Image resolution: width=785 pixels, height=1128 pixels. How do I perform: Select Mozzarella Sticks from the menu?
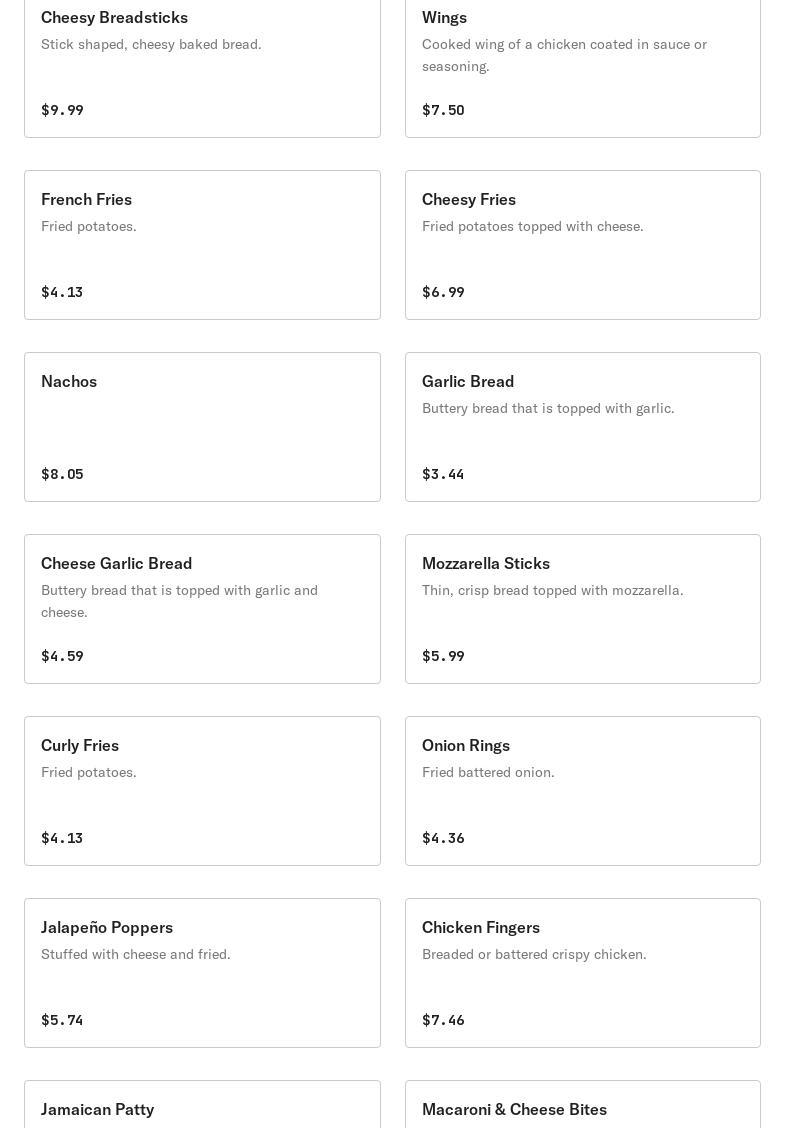[582, 609]
